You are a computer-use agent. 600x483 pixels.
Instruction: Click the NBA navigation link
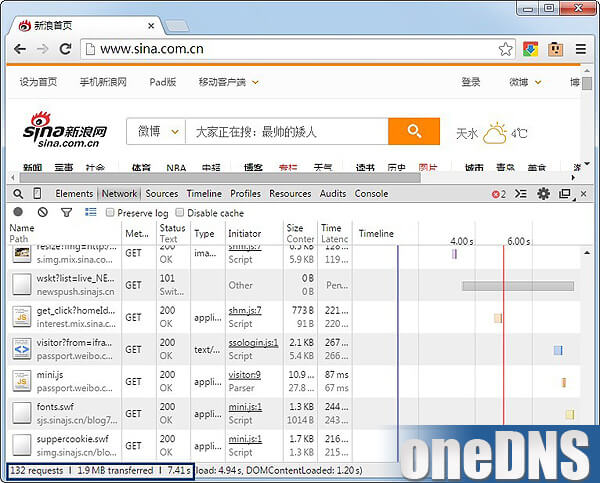pyautogui.click(x=176, y=168)
